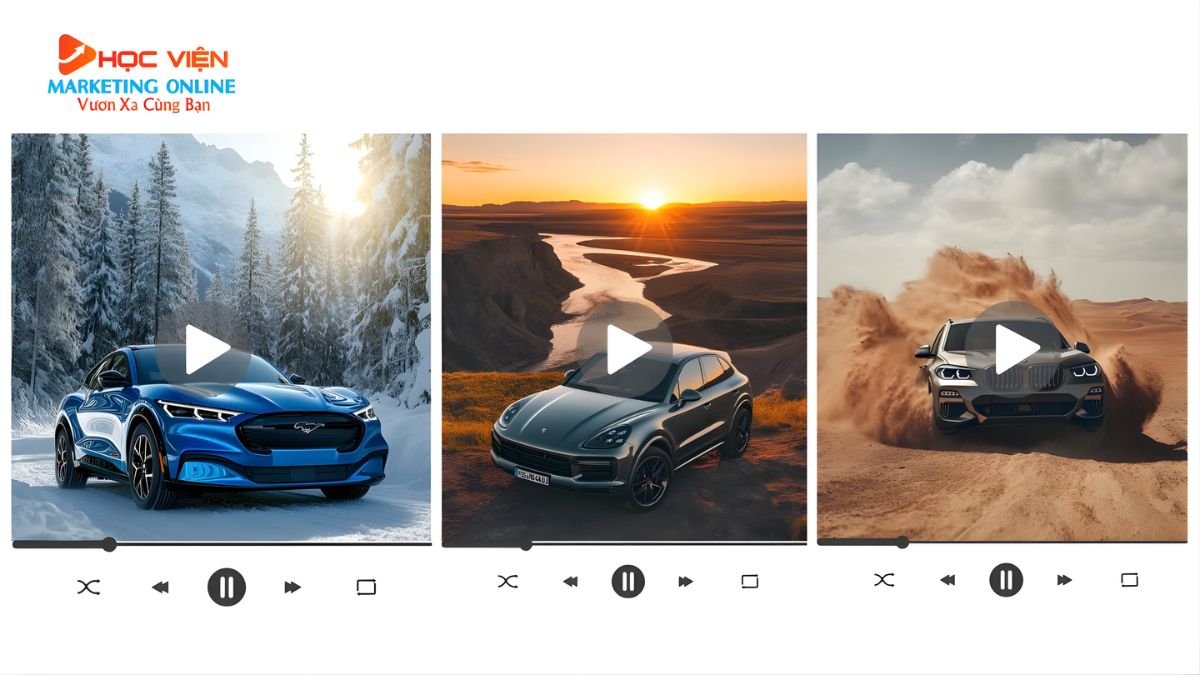Rewind the blue Mustang video
This screenshot has width=1200, height=675.
(160, 587)
